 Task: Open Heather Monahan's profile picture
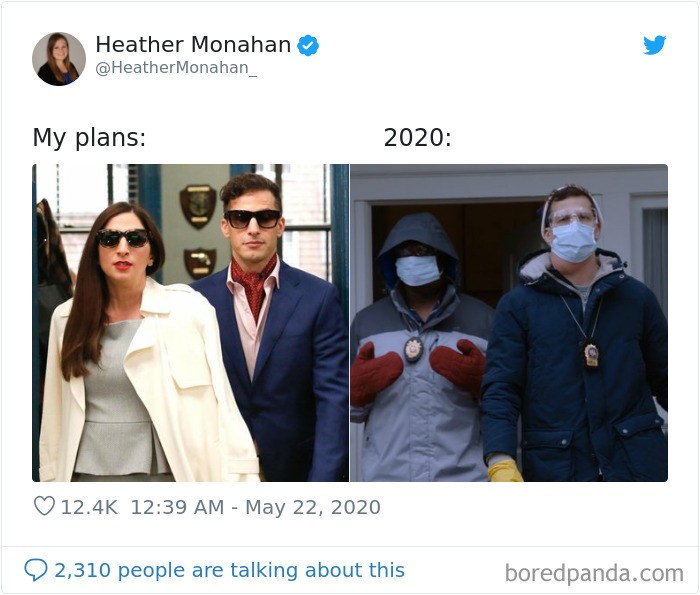click(x=59, y=59)
